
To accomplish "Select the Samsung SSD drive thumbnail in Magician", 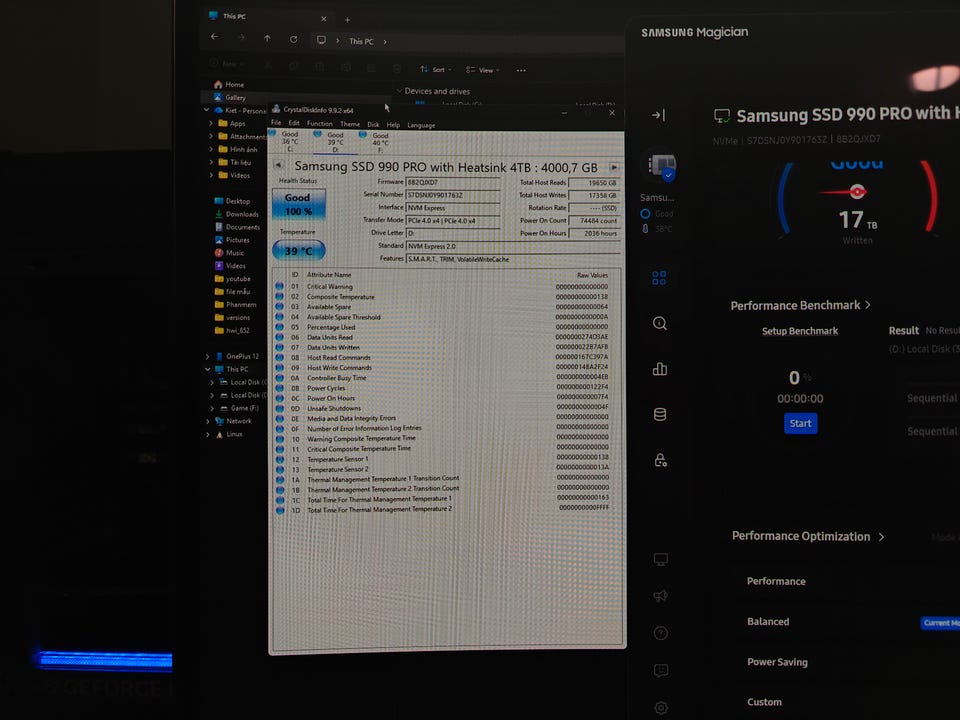I will pos(662,167).
